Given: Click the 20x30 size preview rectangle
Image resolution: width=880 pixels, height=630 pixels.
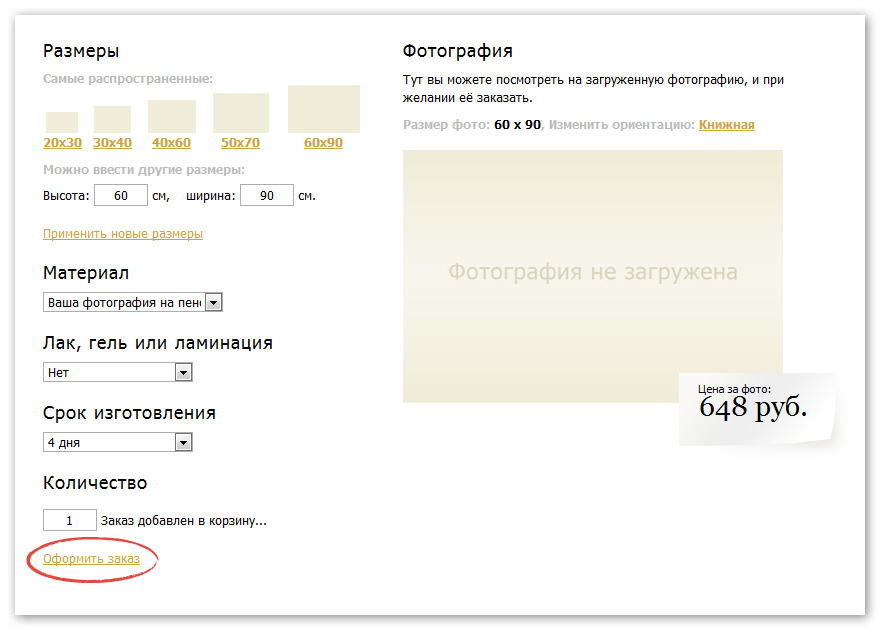Looking at the screenshot, I should pyautogui.click(x=62, y=122).
